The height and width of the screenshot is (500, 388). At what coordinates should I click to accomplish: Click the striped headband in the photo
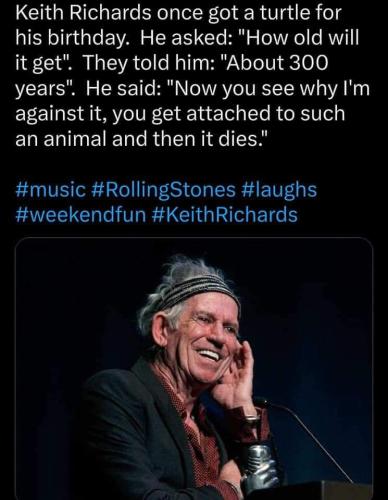point(200,288)
